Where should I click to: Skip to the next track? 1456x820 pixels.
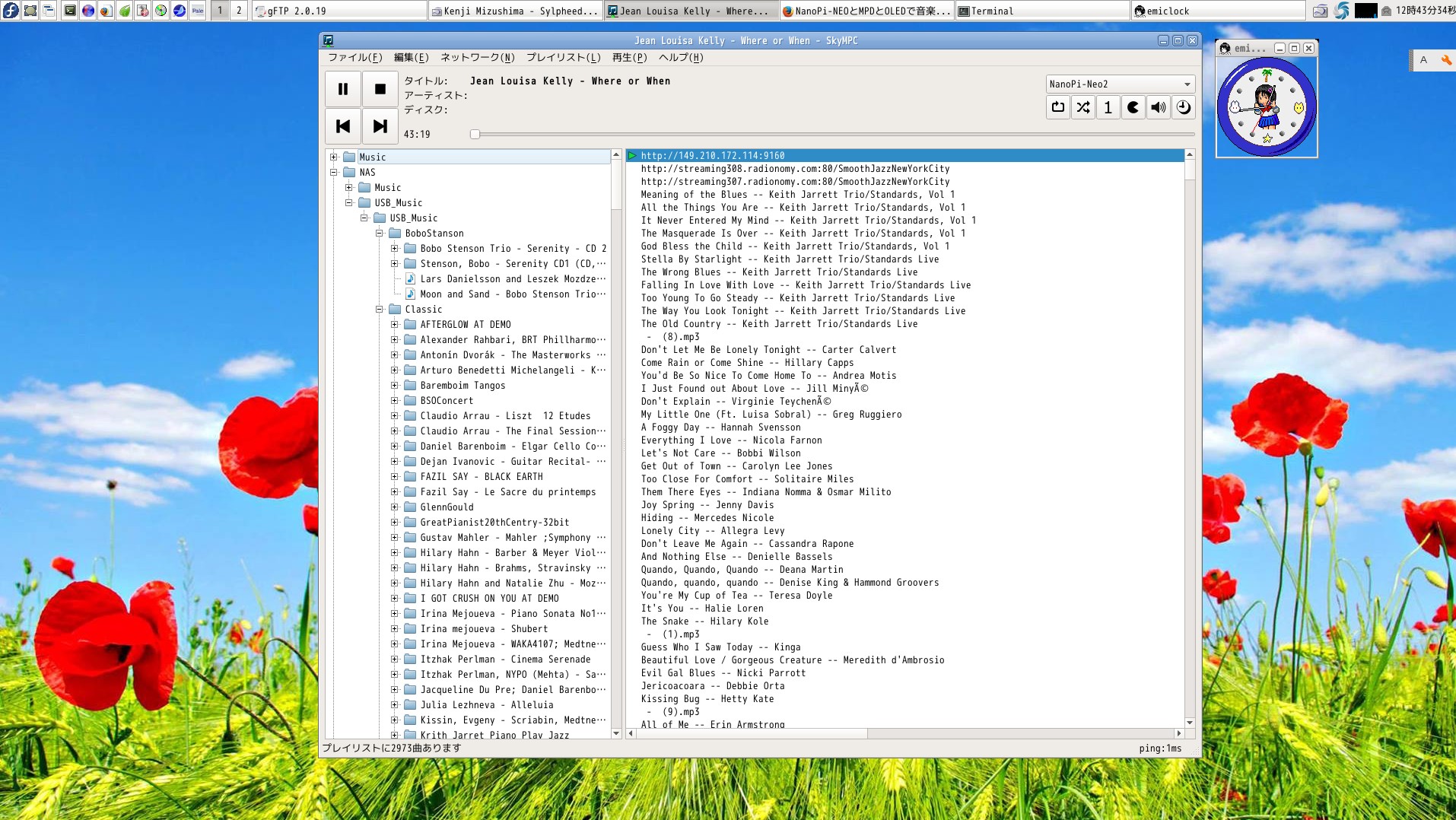tap(380, 126)
